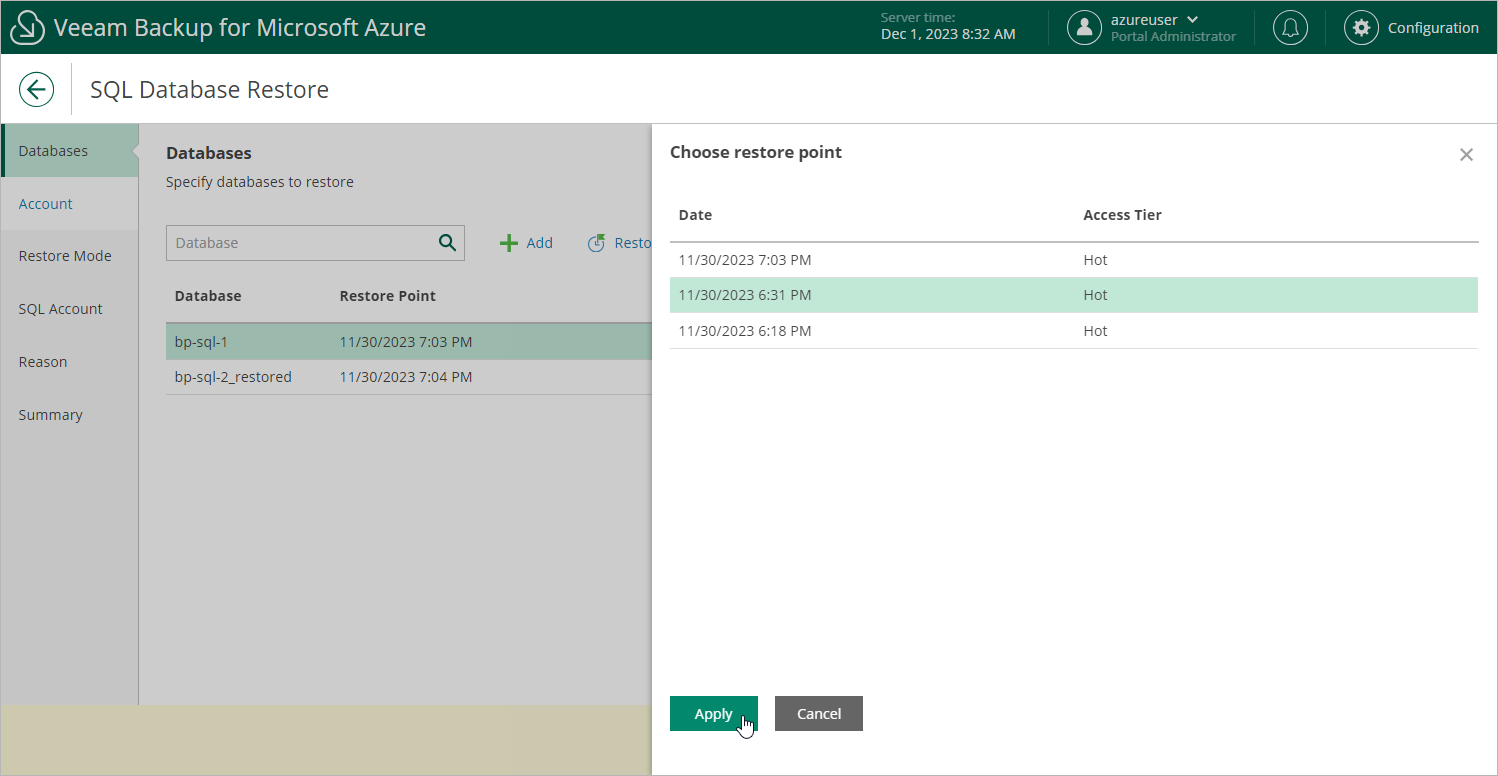Select restore point 11/30/2023 7:03 PM
1498x776 pixels.
(1073, 260)
